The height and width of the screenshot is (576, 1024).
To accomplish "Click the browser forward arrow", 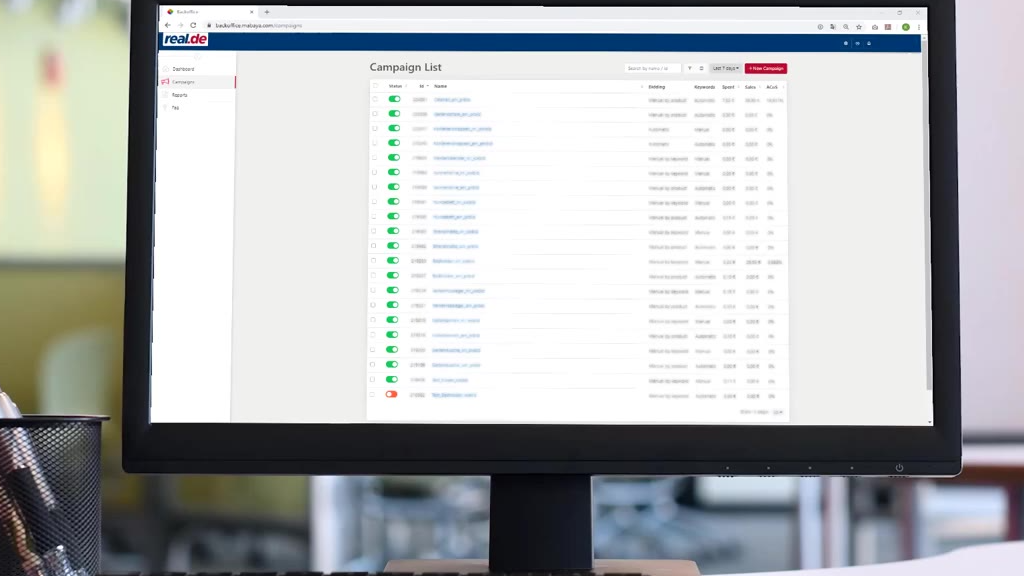I will (x=180, y=25).
